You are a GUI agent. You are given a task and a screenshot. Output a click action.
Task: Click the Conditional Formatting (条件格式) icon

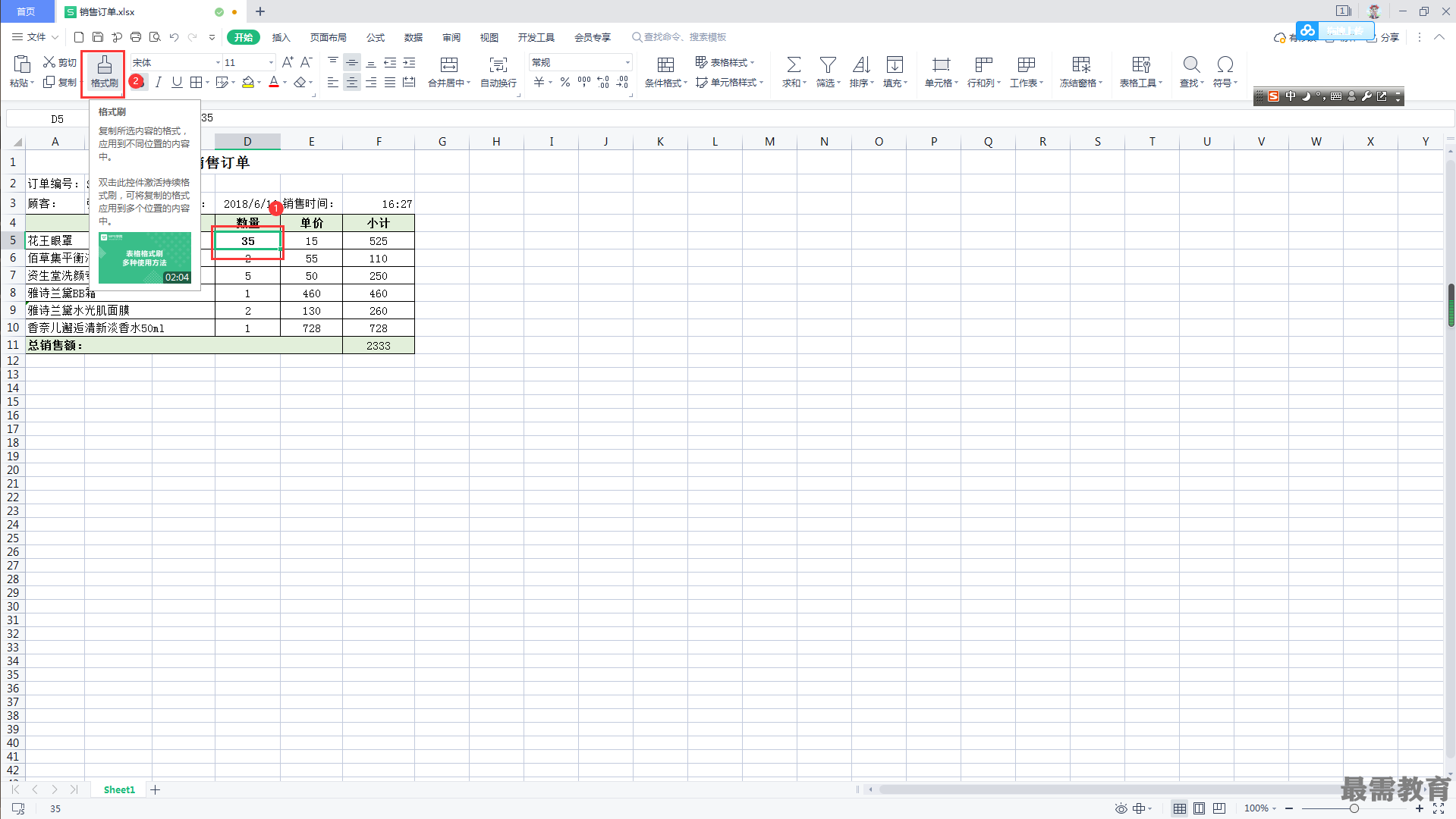[x=665, y=65]
